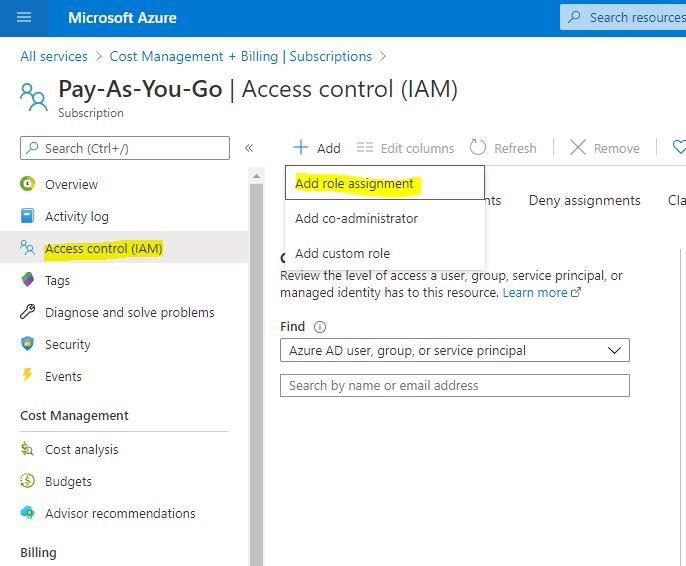The height and width of the screenshot is (566, 686).
Task: Click the external link icon after Learn more
Action: pos(576,292)
